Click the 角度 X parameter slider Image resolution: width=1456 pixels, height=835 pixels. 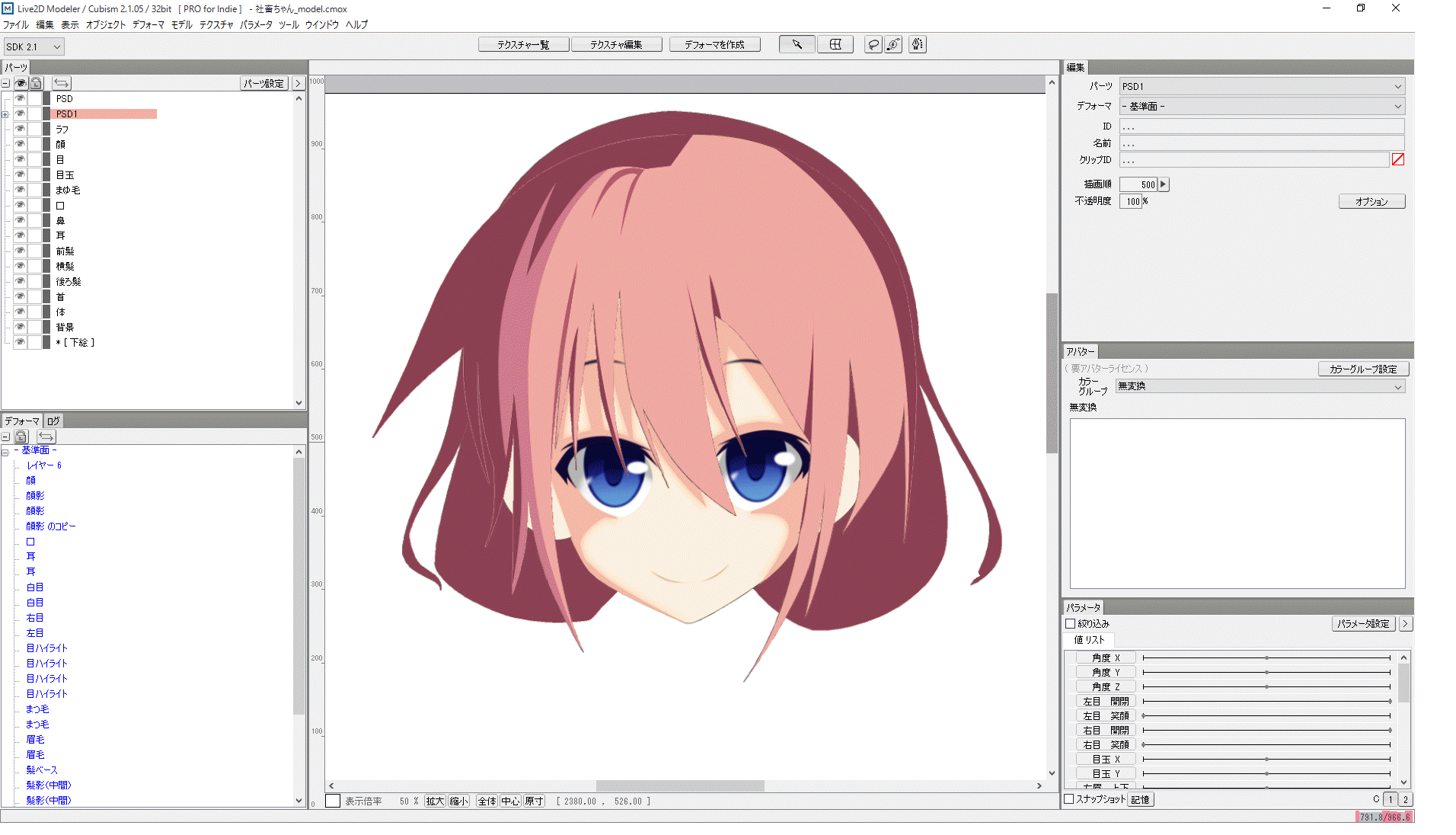tap(1266, 657)
